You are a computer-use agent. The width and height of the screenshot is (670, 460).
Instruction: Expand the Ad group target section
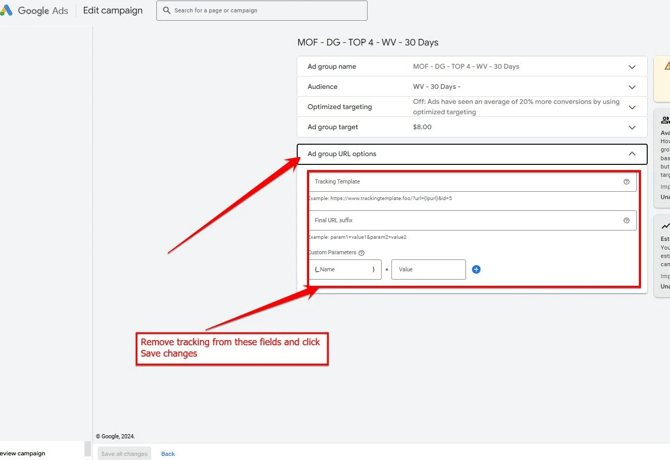point(631,128)
